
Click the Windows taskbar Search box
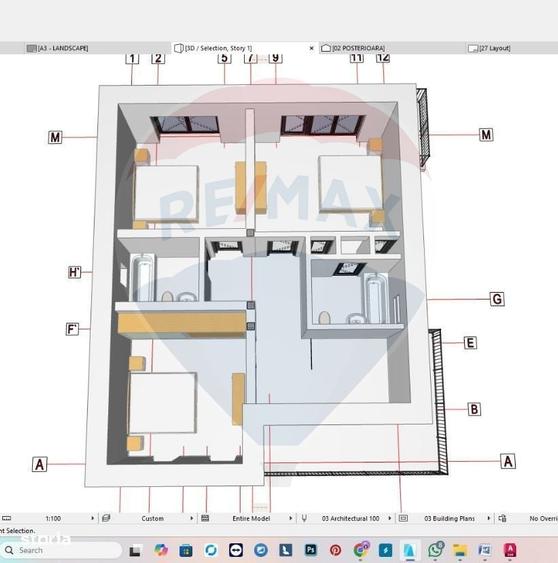tap(62, 550)
